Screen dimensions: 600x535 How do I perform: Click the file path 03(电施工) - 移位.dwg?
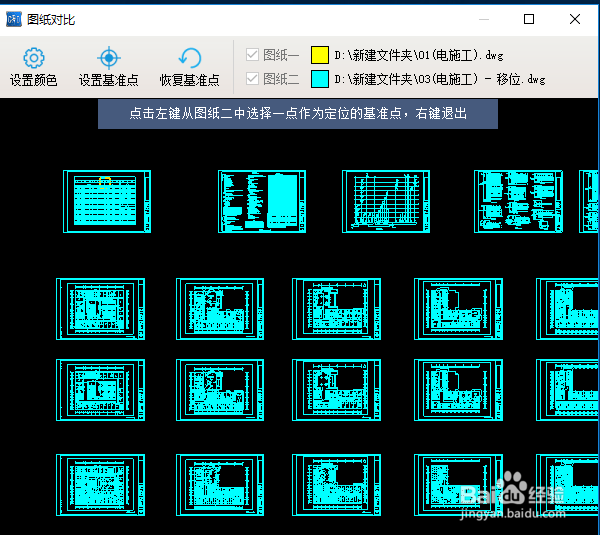[440, 79]
